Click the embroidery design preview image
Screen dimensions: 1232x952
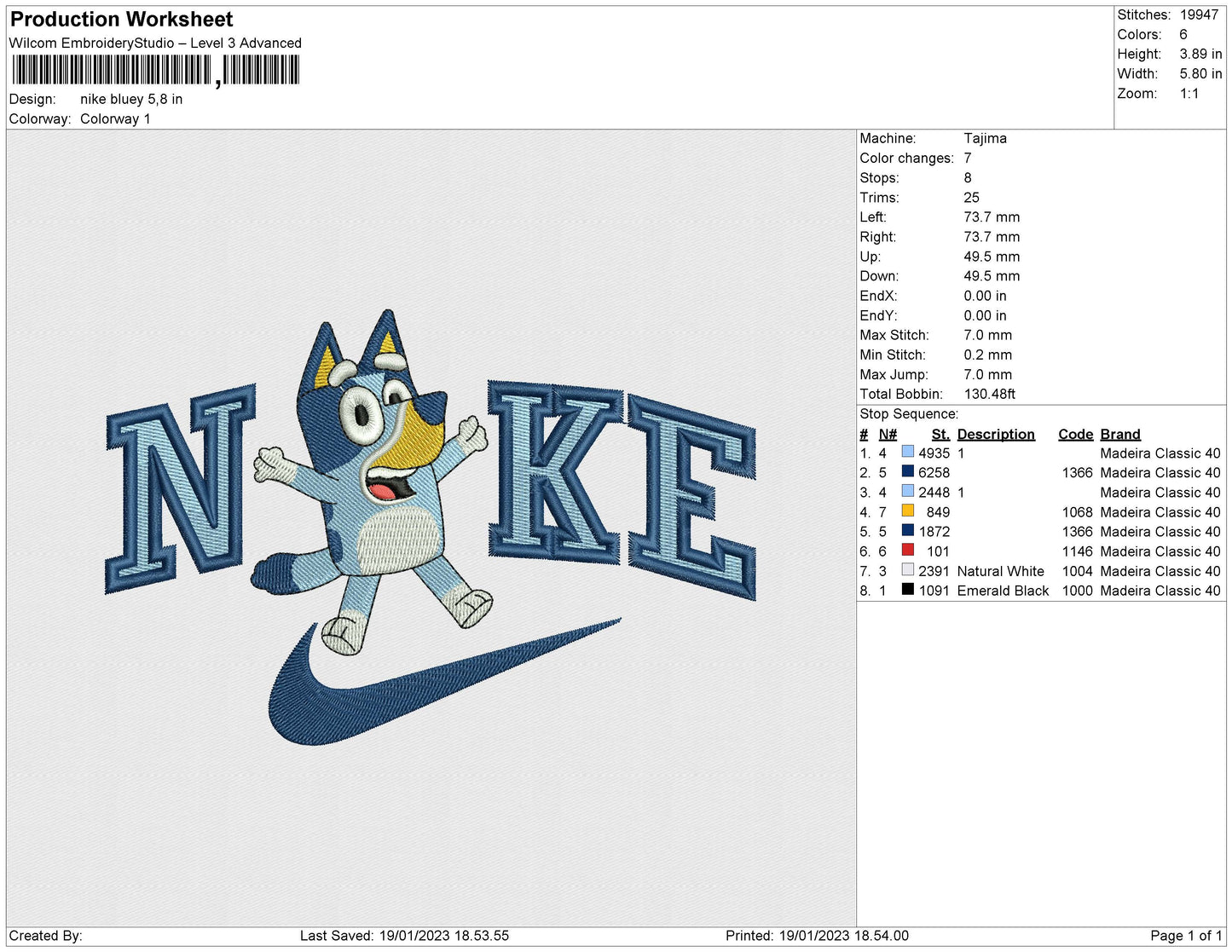click(x=431, y=528)
